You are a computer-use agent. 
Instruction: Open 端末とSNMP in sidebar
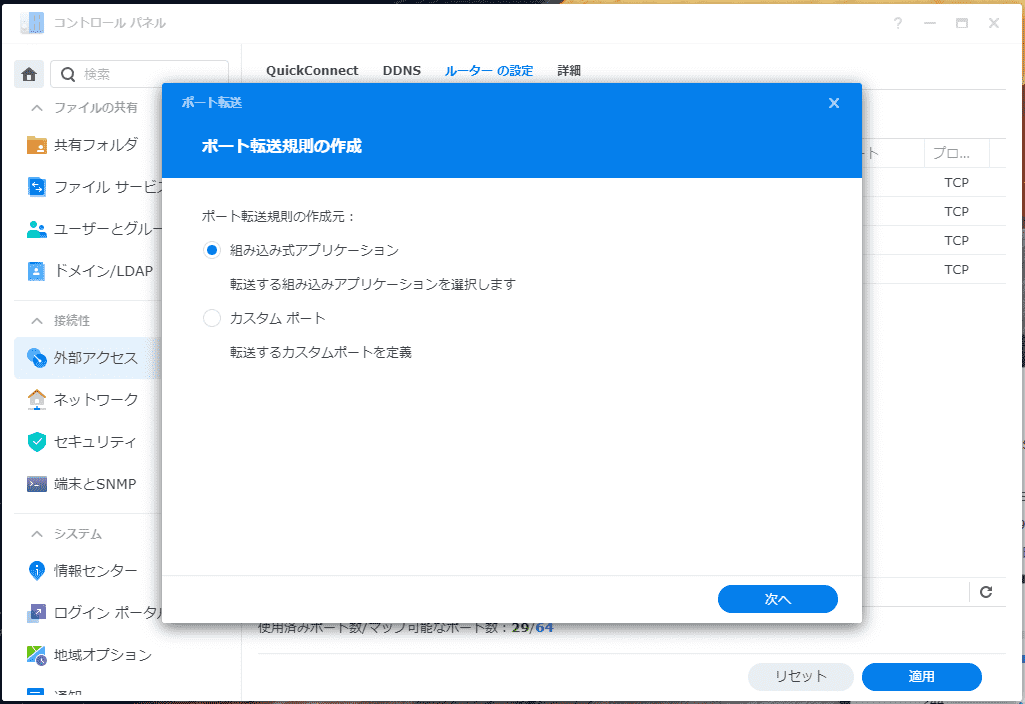(95, 484)
